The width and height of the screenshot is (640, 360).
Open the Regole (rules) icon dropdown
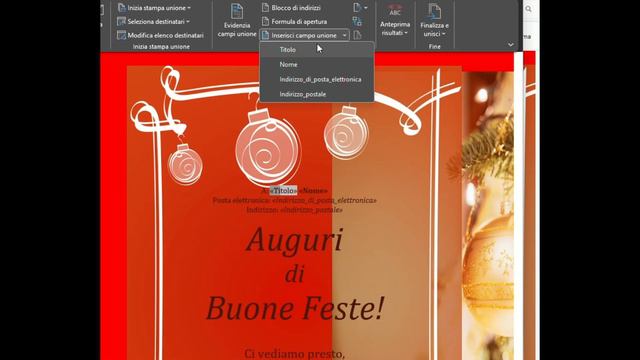click(360, 8)
